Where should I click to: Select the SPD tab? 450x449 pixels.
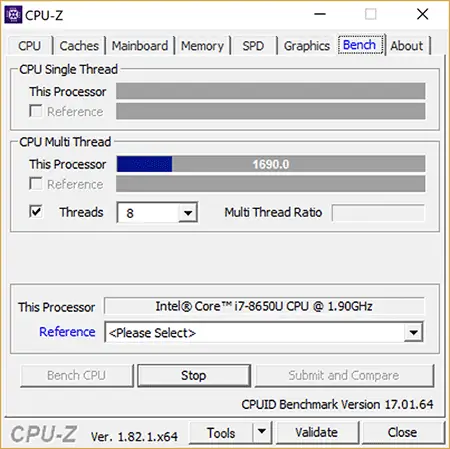click(x=253, y=46)
